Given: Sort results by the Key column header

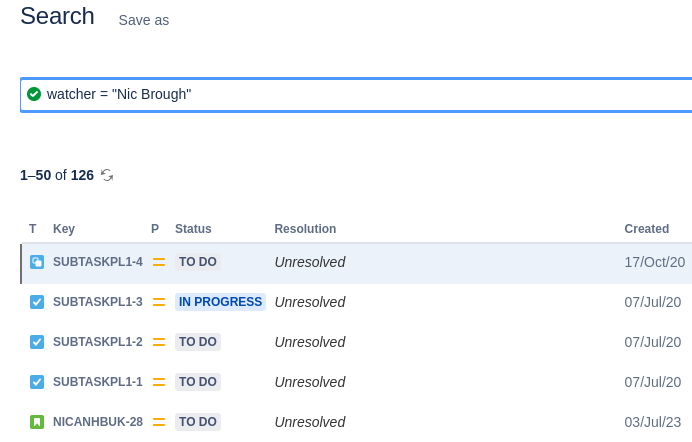Looking at the screenshot, I should [x=64, y=228].
